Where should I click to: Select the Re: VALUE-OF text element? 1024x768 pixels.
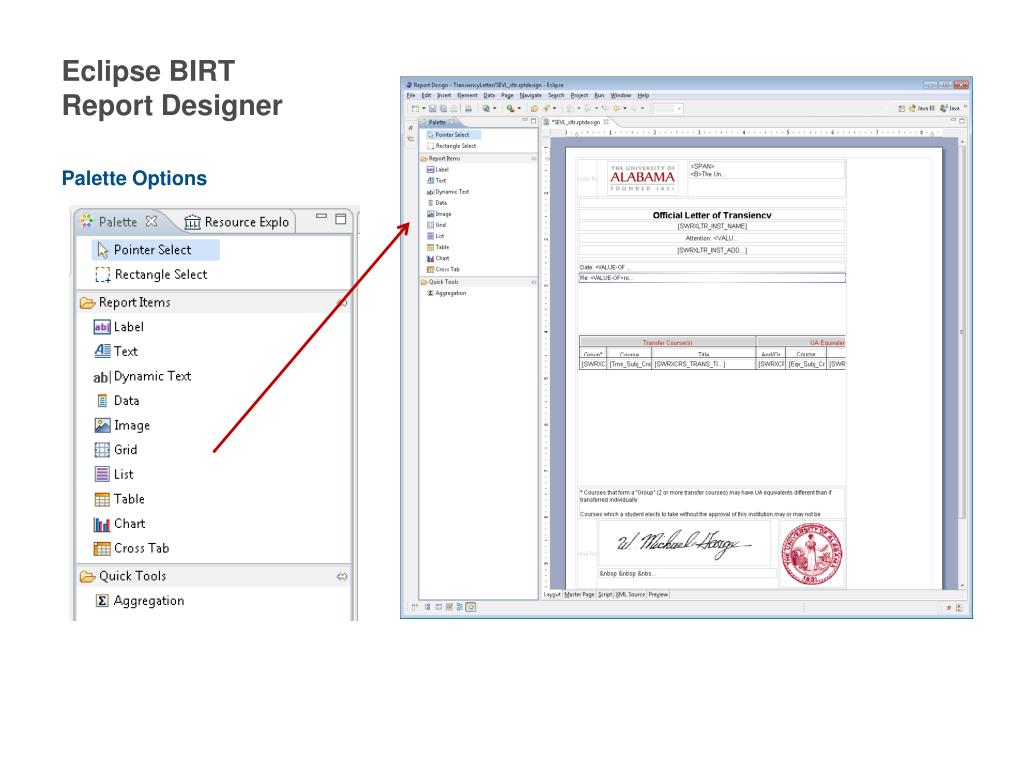click(712, 278)
